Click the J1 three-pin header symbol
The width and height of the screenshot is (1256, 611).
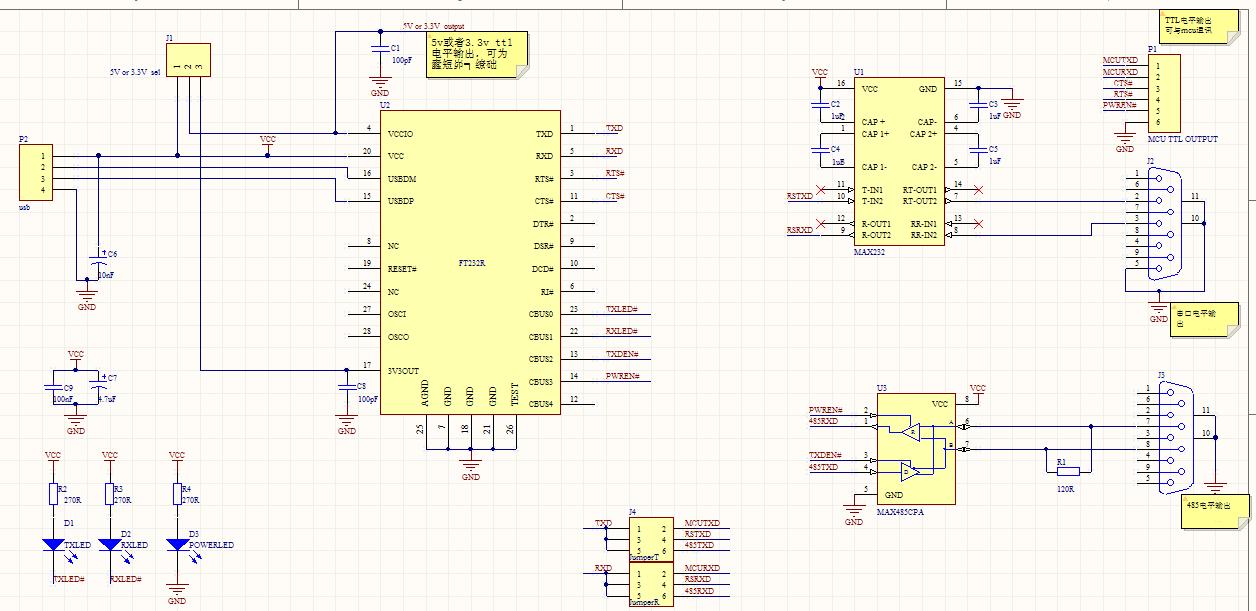[187, 58]
